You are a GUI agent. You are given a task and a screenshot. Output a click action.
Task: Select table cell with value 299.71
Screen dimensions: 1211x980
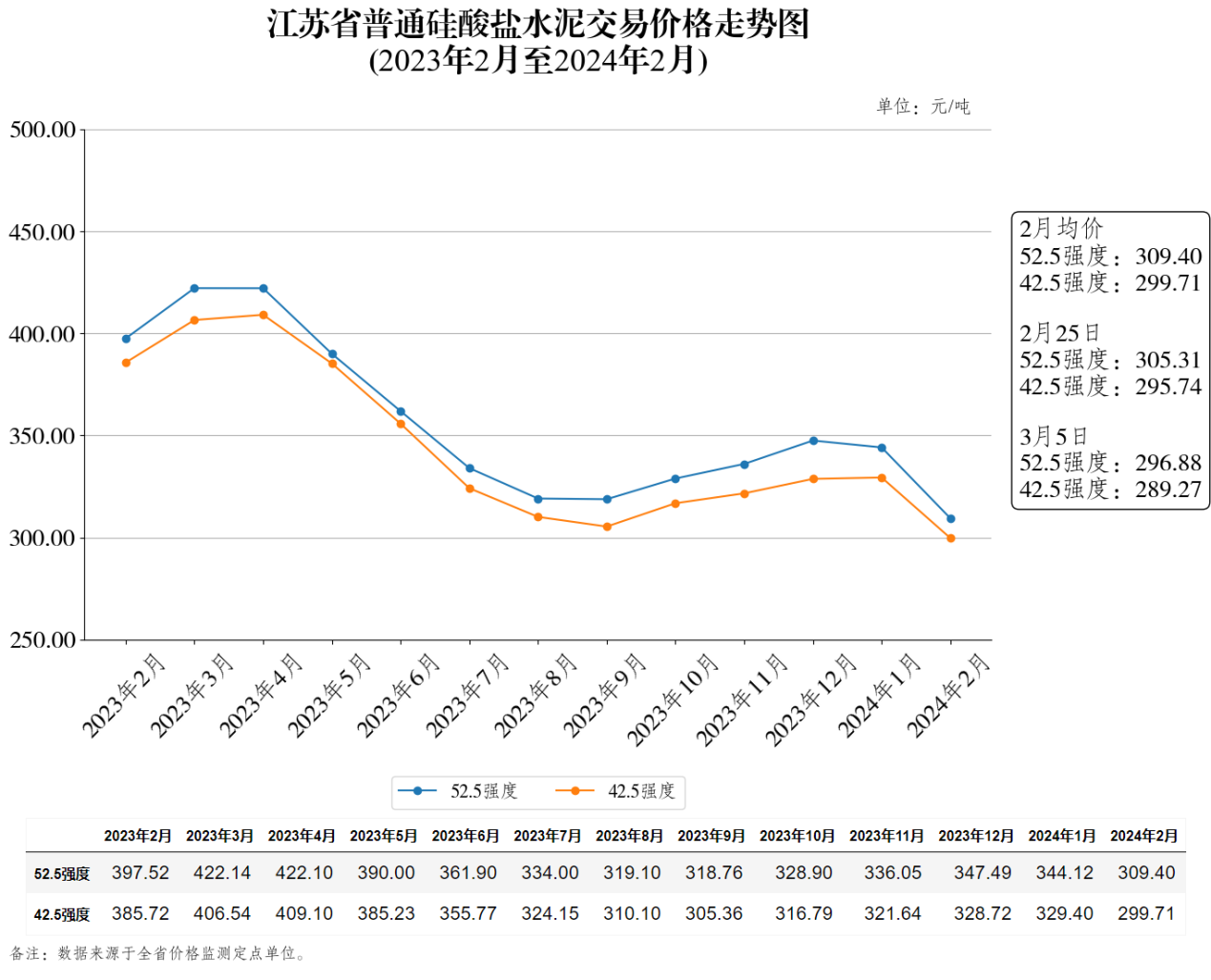pyautogui.click(x=1146, y=914)
